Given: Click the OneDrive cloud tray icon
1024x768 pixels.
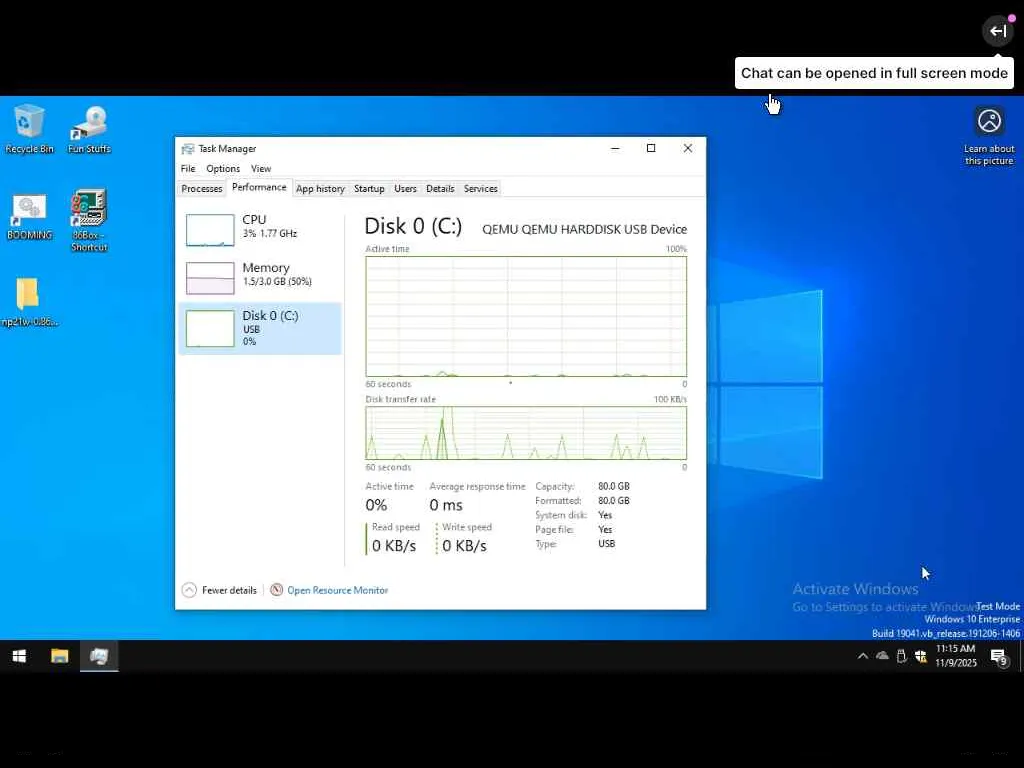Looking at the screenshot, I should [x=882, y=656].
